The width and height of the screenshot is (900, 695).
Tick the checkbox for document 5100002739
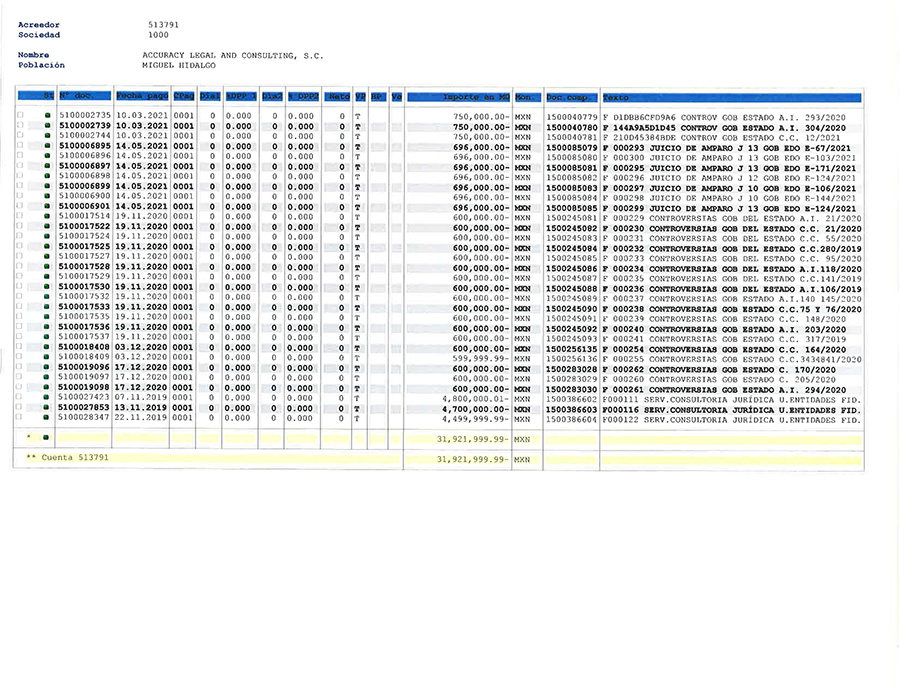point(20,126)
